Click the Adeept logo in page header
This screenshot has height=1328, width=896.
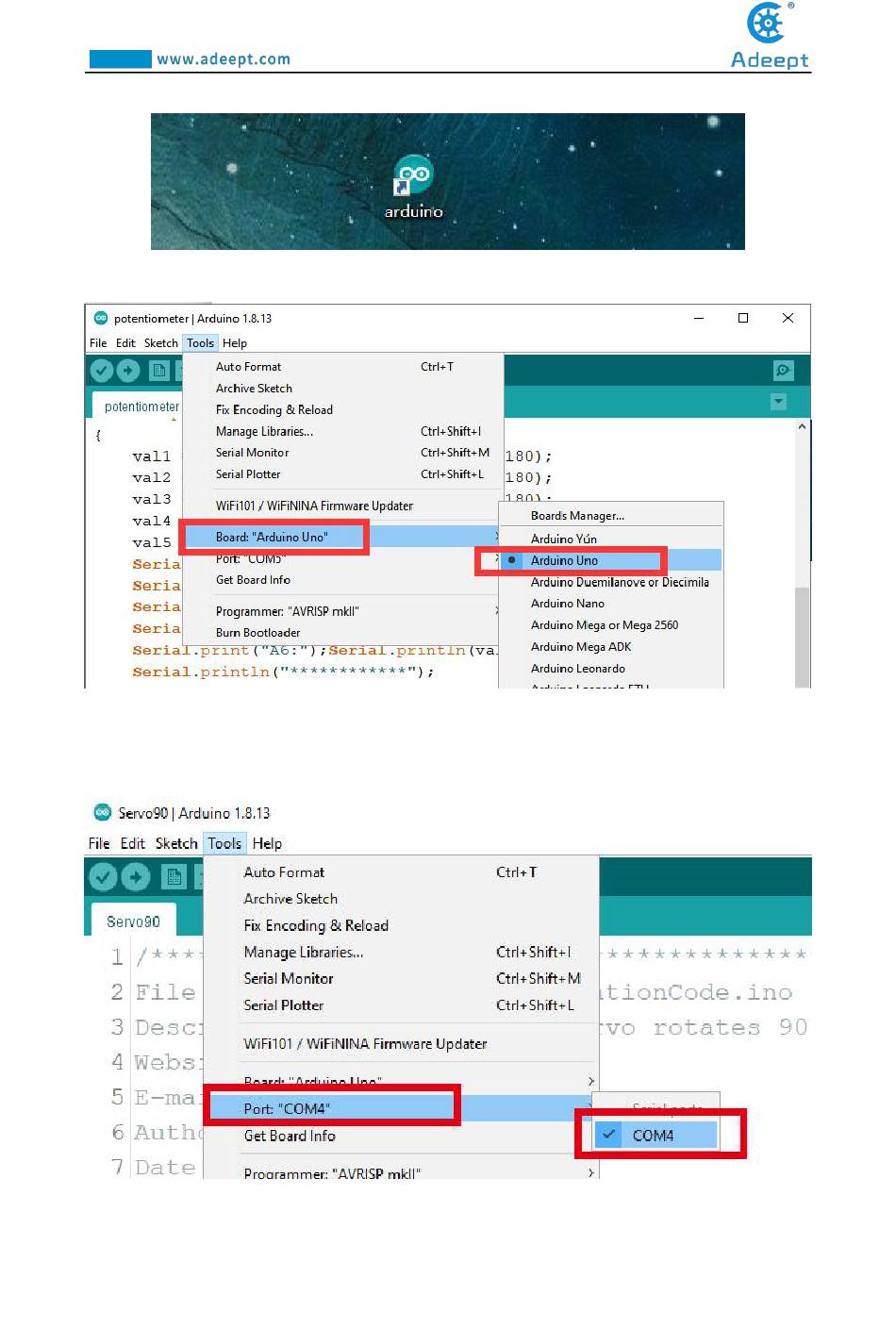(770, 36)
